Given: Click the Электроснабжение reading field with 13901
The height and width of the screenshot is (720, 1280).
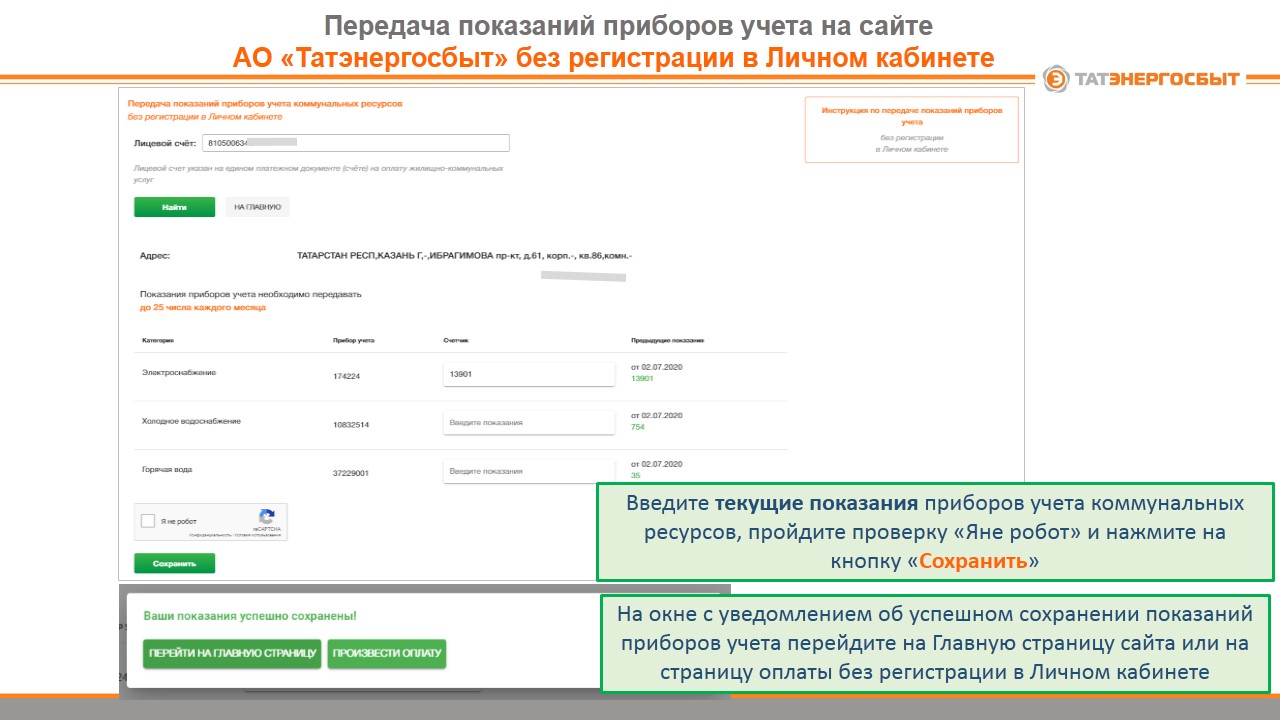Looking at the screenshot, I should [528, 374].
